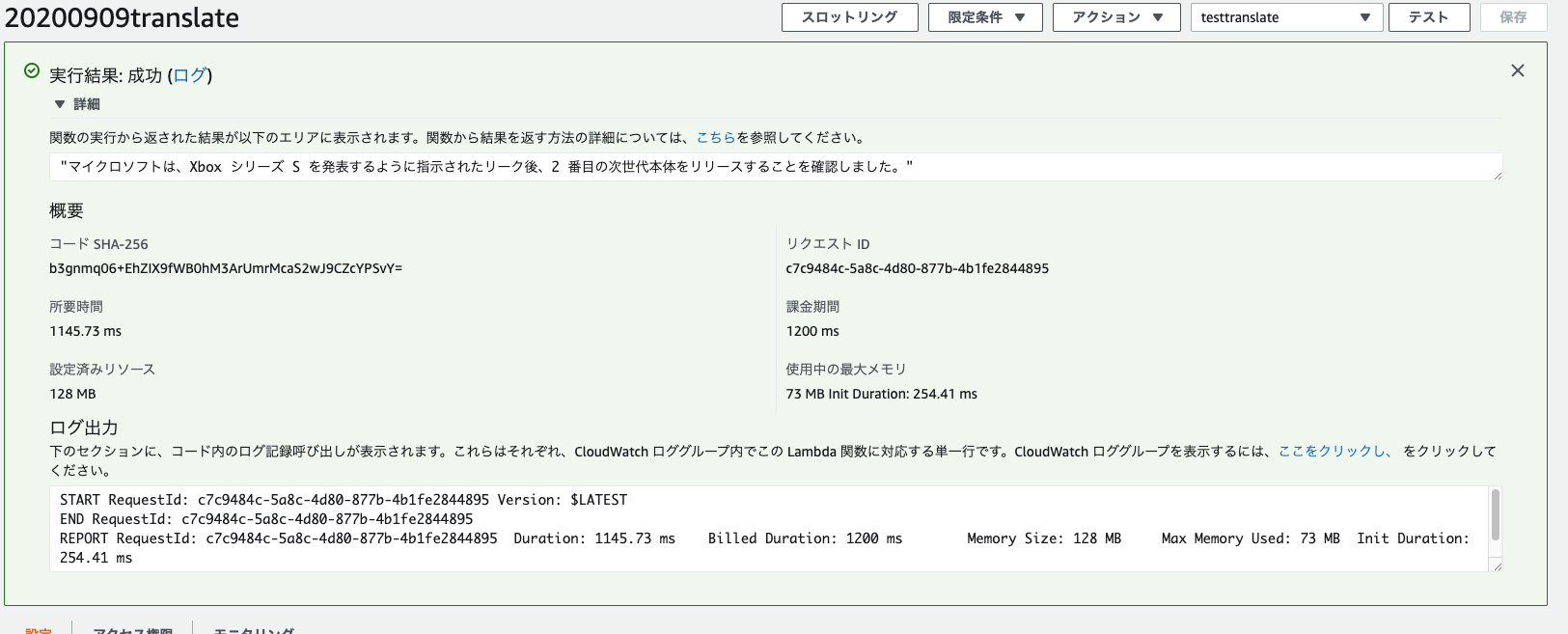1568x634 pixels.
Task: Select the 128 MB value under 設定済みリソース
Action: coord(72,394)
